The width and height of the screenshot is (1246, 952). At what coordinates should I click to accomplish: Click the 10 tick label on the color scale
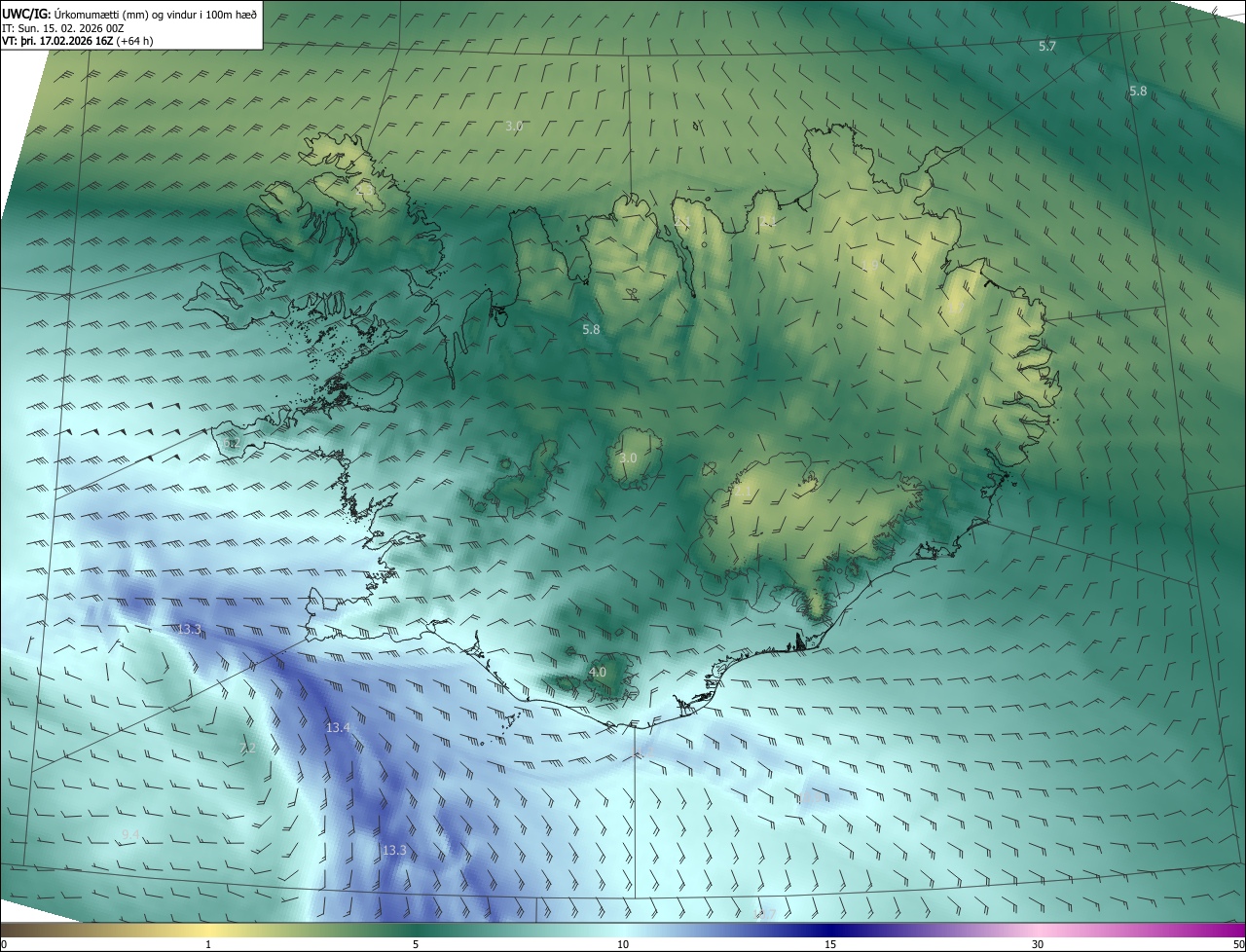pos(623,945)
